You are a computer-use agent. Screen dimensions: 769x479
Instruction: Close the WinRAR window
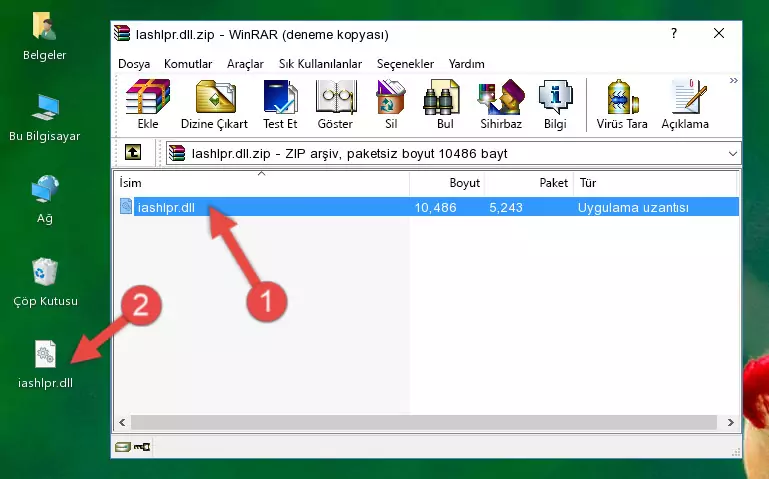(719, 33)
